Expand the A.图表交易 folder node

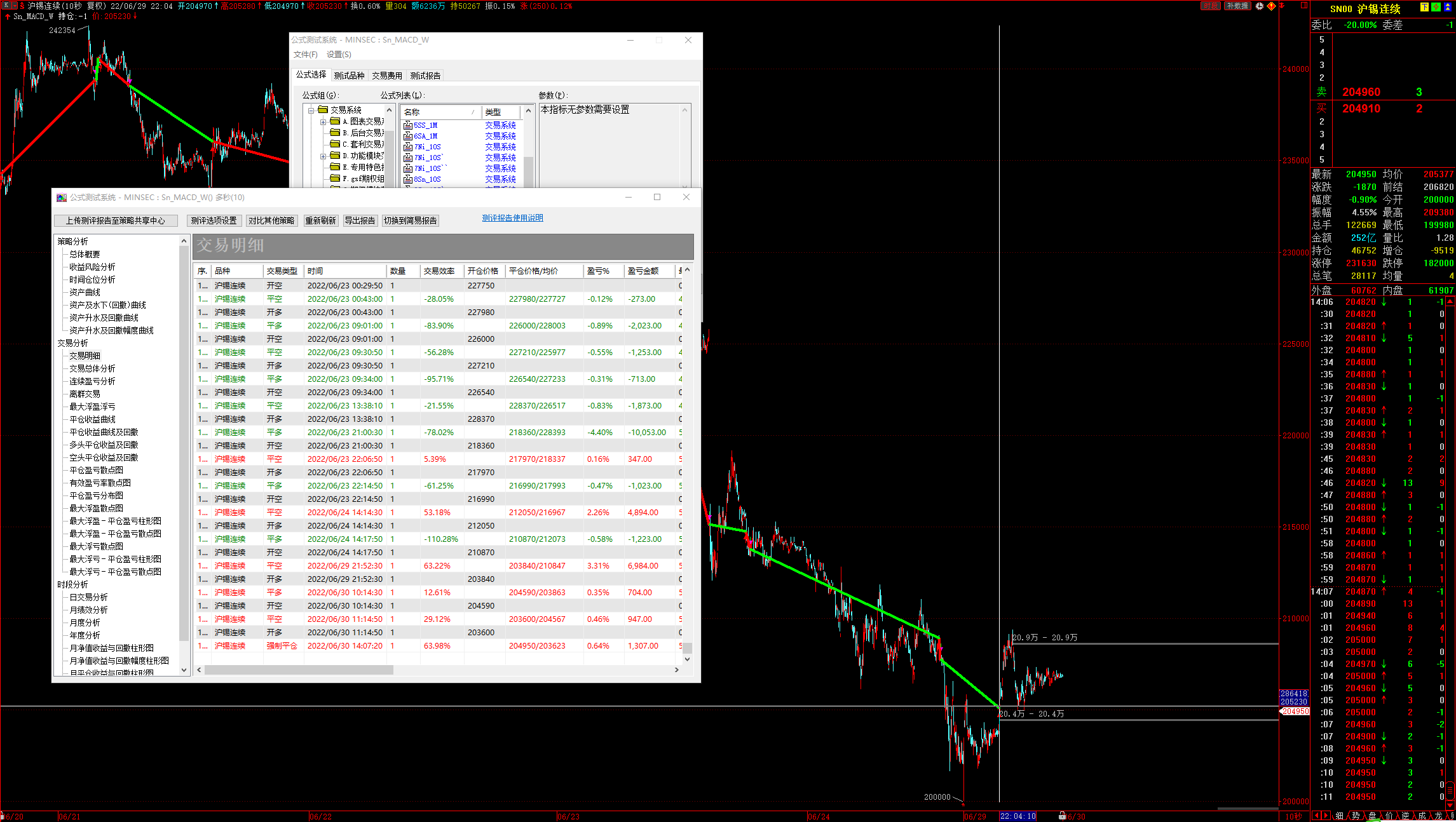(323, 121)
